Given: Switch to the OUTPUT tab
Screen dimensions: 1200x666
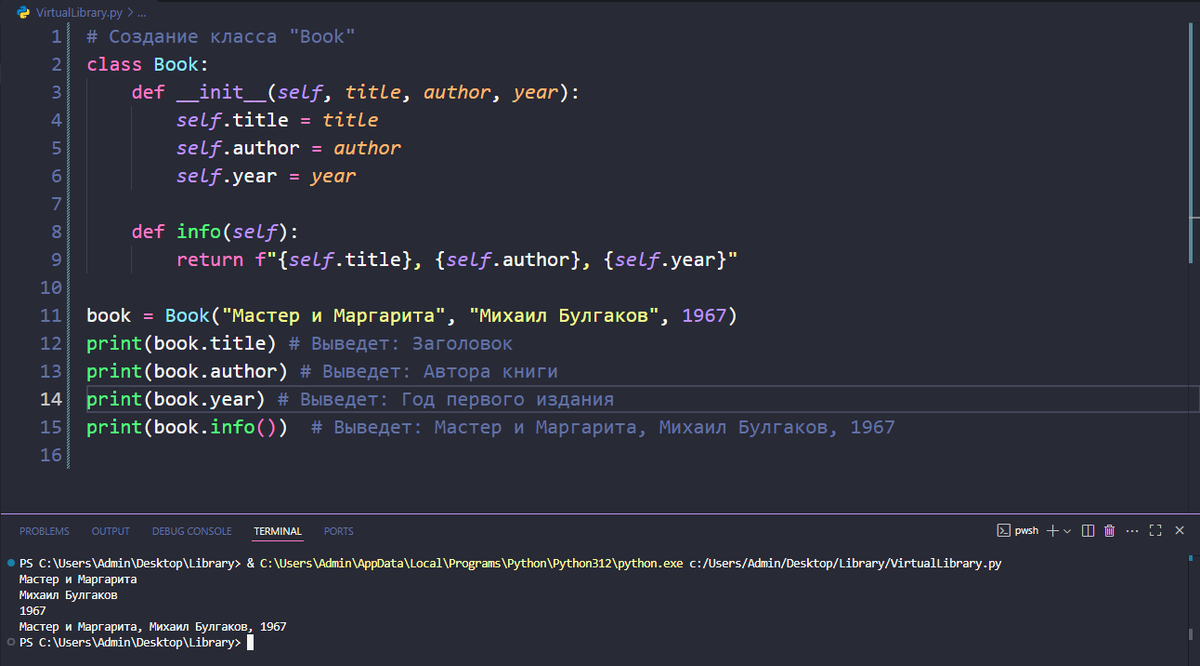Looking at the screenshot, I should 111,531.
